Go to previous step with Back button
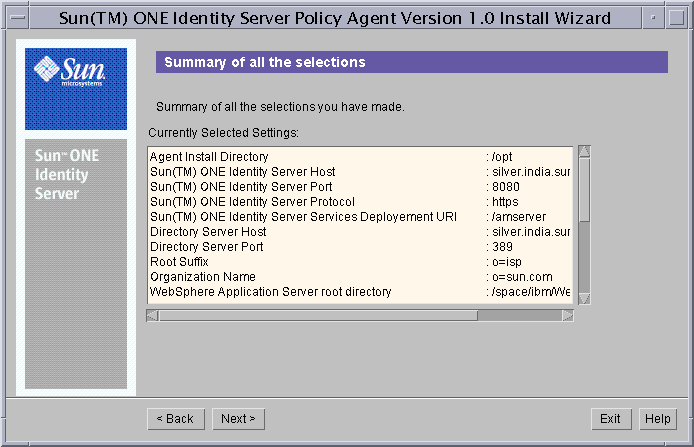 click(x=176, y=419)
